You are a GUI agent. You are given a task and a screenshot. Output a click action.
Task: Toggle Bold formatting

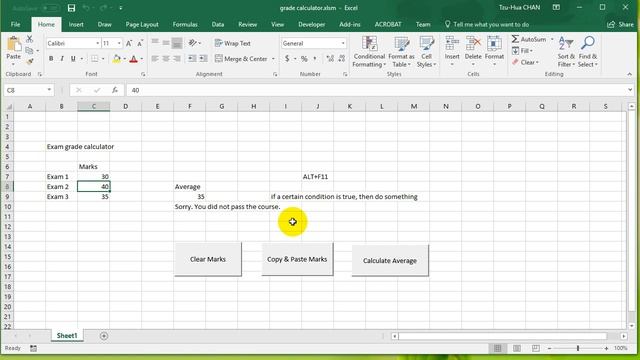(x=51, y=59)
